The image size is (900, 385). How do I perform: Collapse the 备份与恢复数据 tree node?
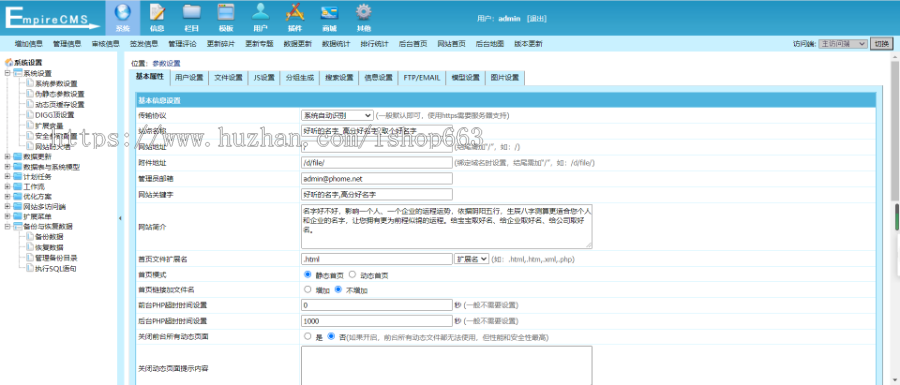[7, 227]
